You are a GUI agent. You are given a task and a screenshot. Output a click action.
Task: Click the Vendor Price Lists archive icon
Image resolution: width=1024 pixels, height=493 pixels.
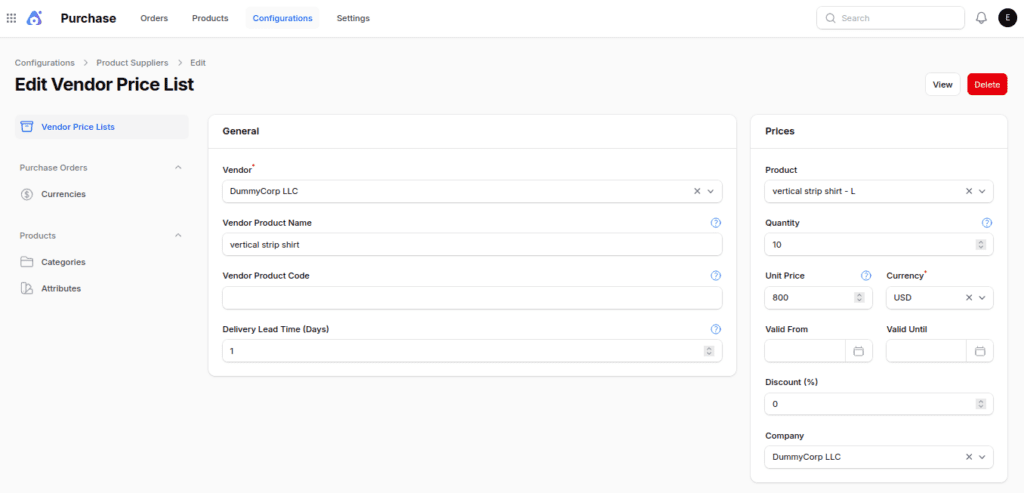(27, 127)
